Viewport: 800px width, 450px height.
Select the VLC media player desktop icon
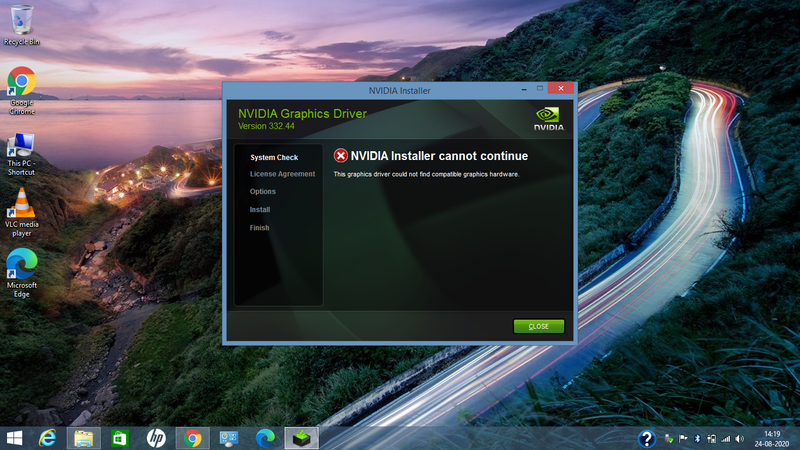(x=21, y=212)
